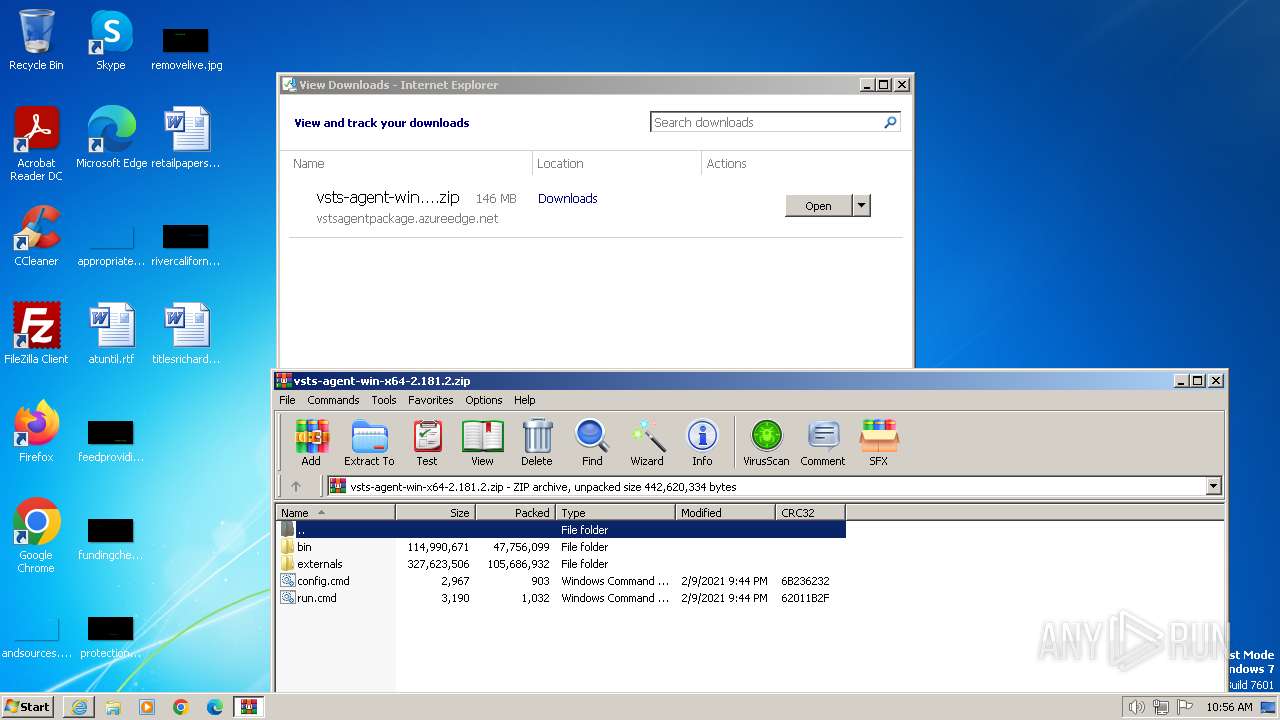Open Recycle Bin desktop icon
Viewport: 1280px width, 720px height.
click(x=36, y=41)
